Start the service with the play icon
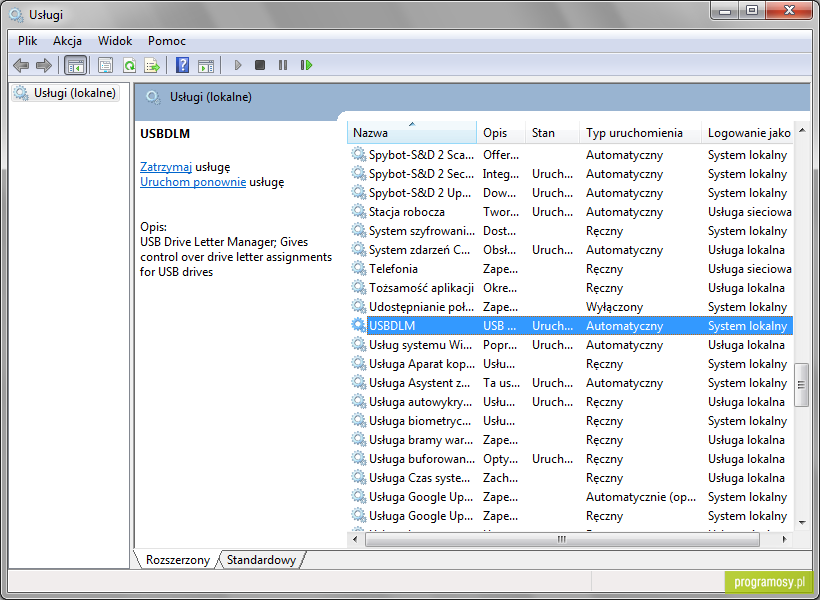Viewport: 820px width, 600px height. click(x=238, y=65)
